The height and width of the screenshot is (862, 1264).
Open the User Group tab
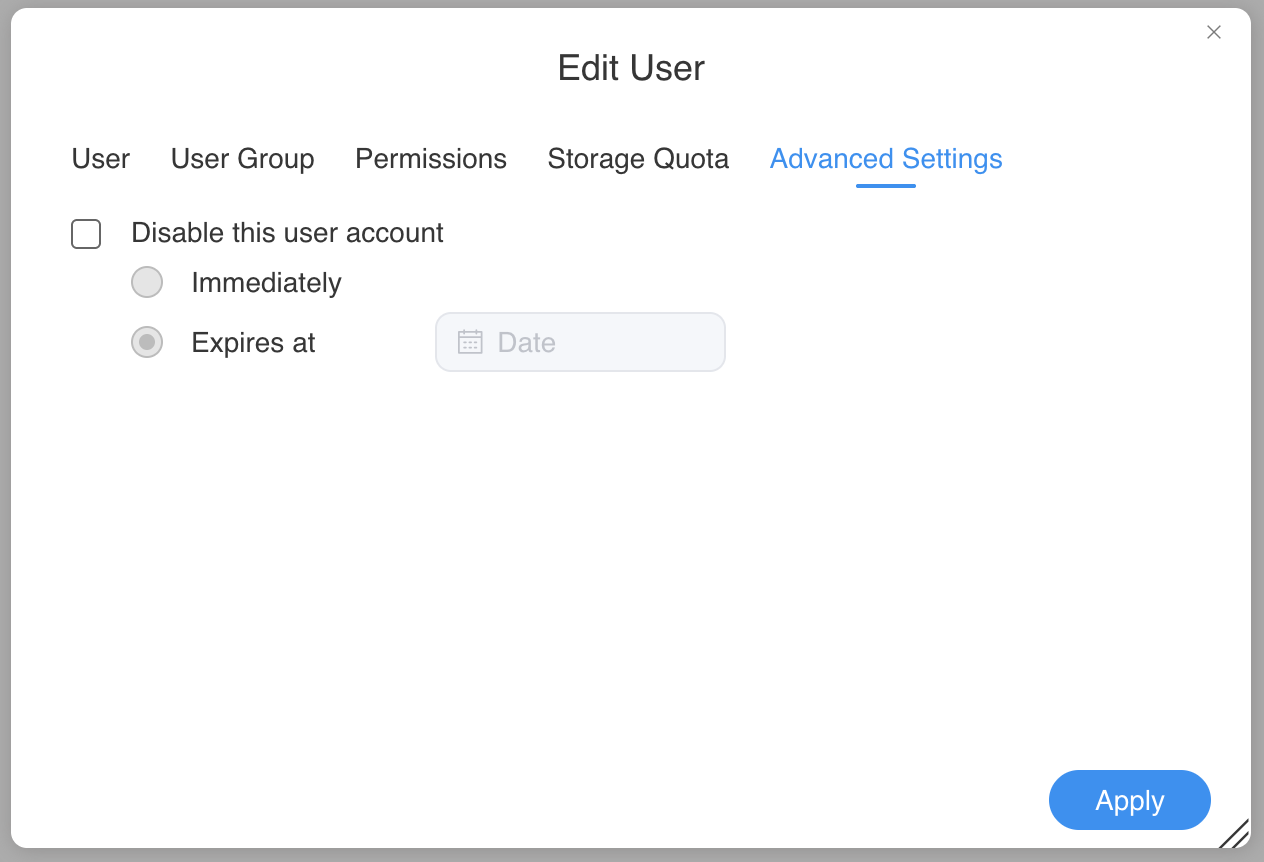[243, 159]
